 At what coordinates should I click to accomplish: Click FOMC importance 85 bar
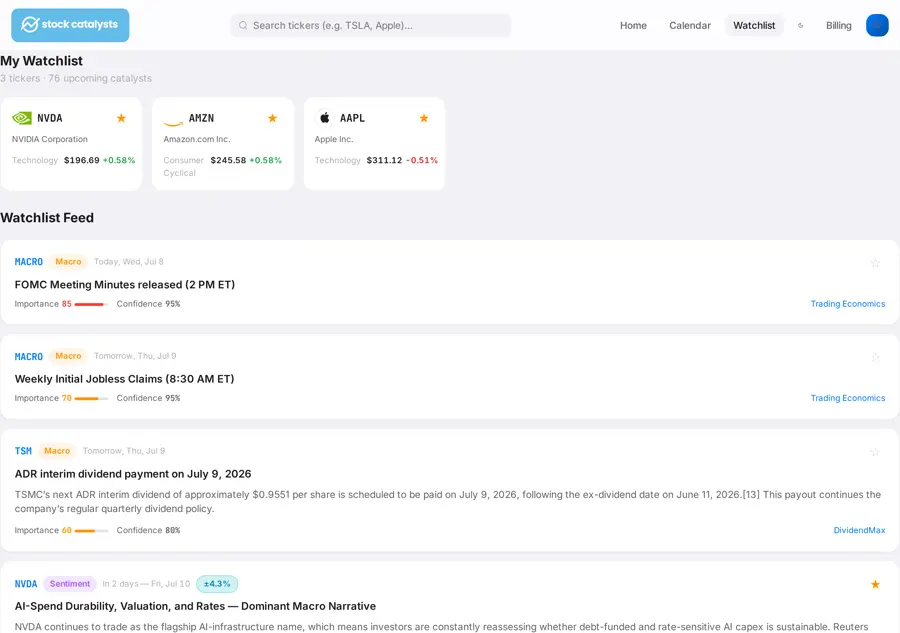click(91, 304)
